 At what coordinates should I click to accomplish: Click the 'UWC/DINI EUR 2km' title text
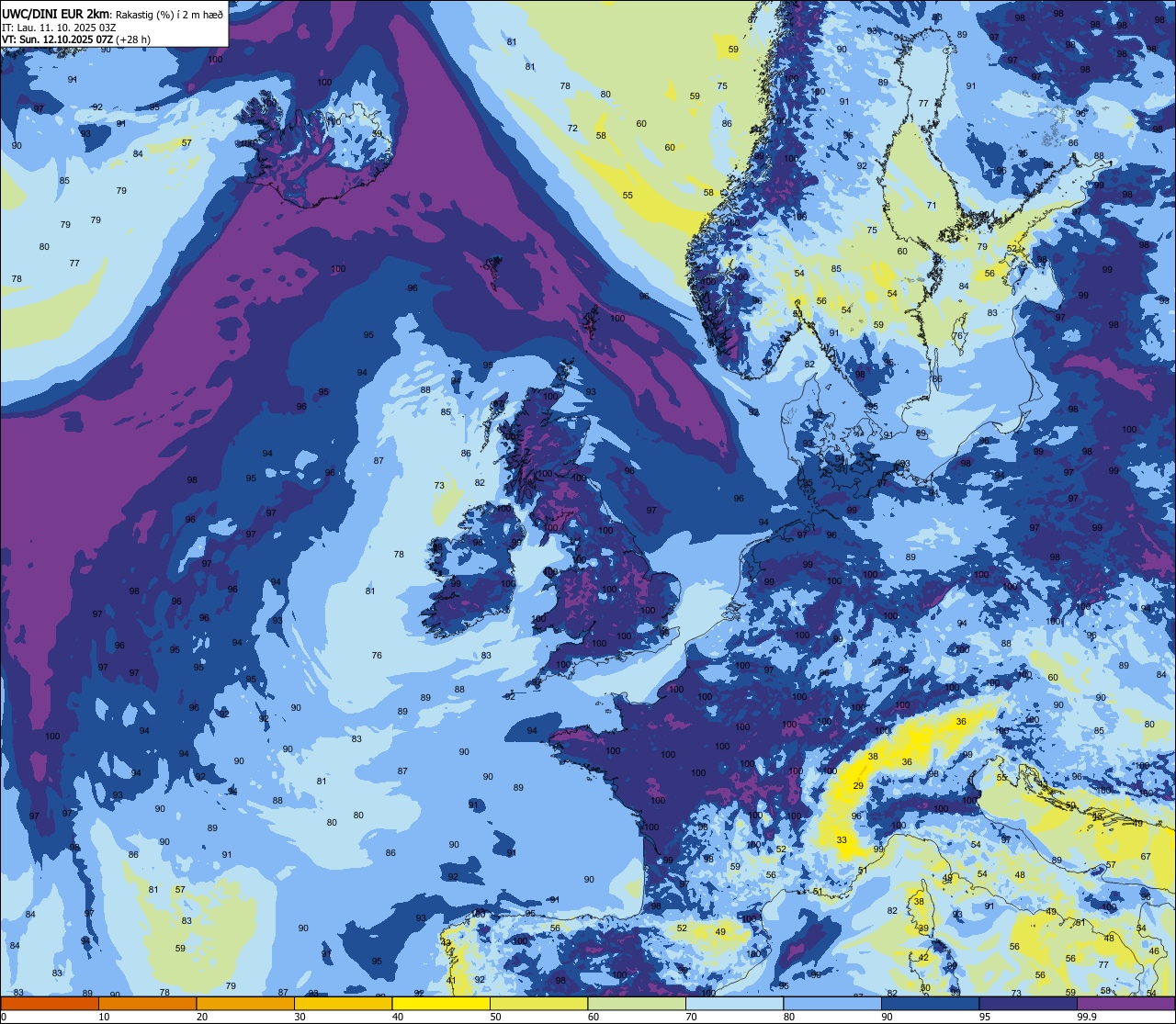(x=54, y=13)
